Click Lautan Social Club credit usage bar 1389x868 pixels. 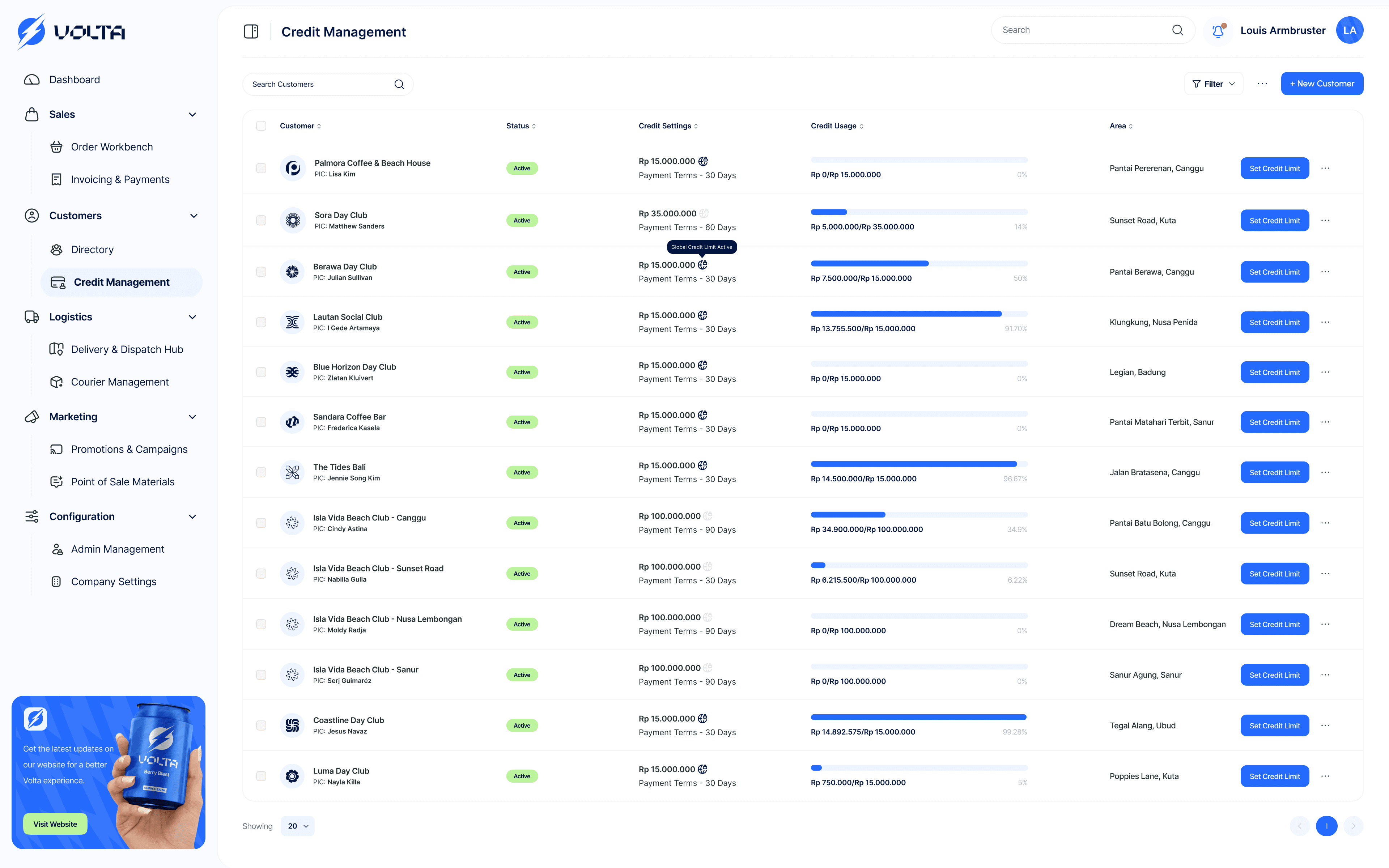919,314
